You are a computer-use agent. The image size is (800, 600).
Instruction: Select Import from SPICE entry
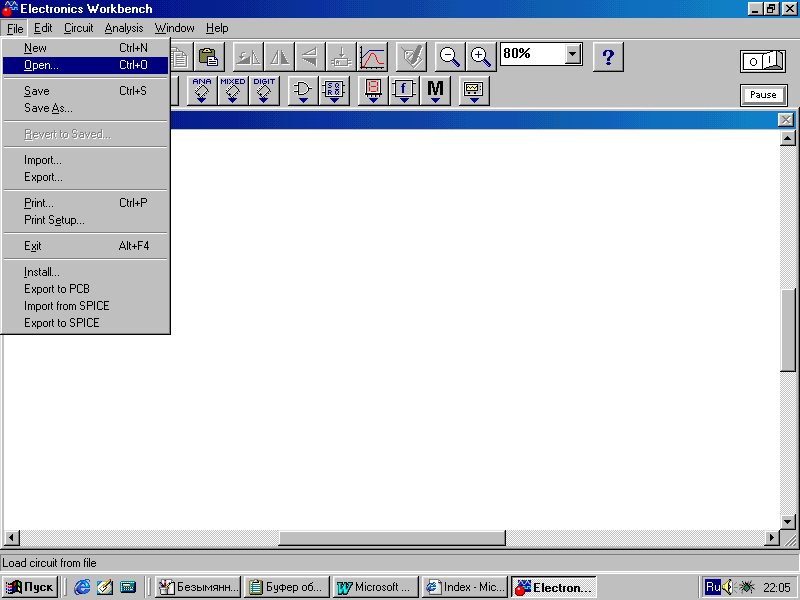click(x=85, y=306)
